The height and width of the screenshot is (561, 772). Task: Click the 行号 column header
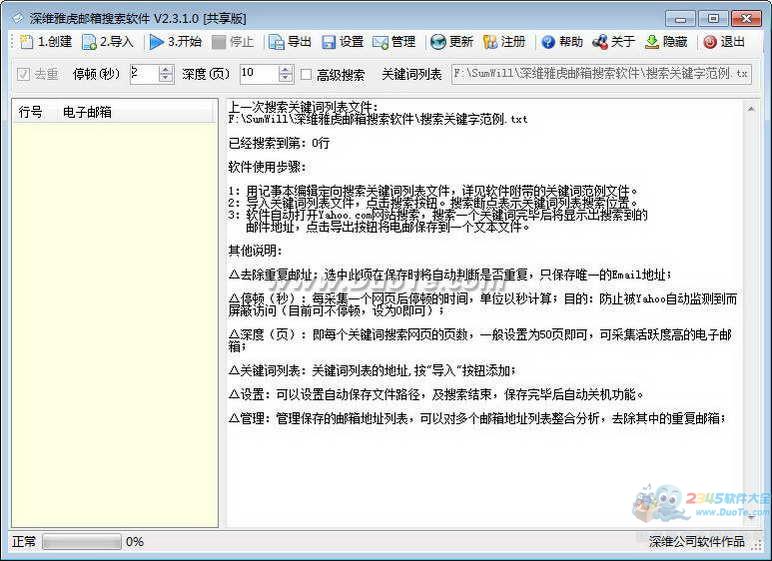(31, 112)
